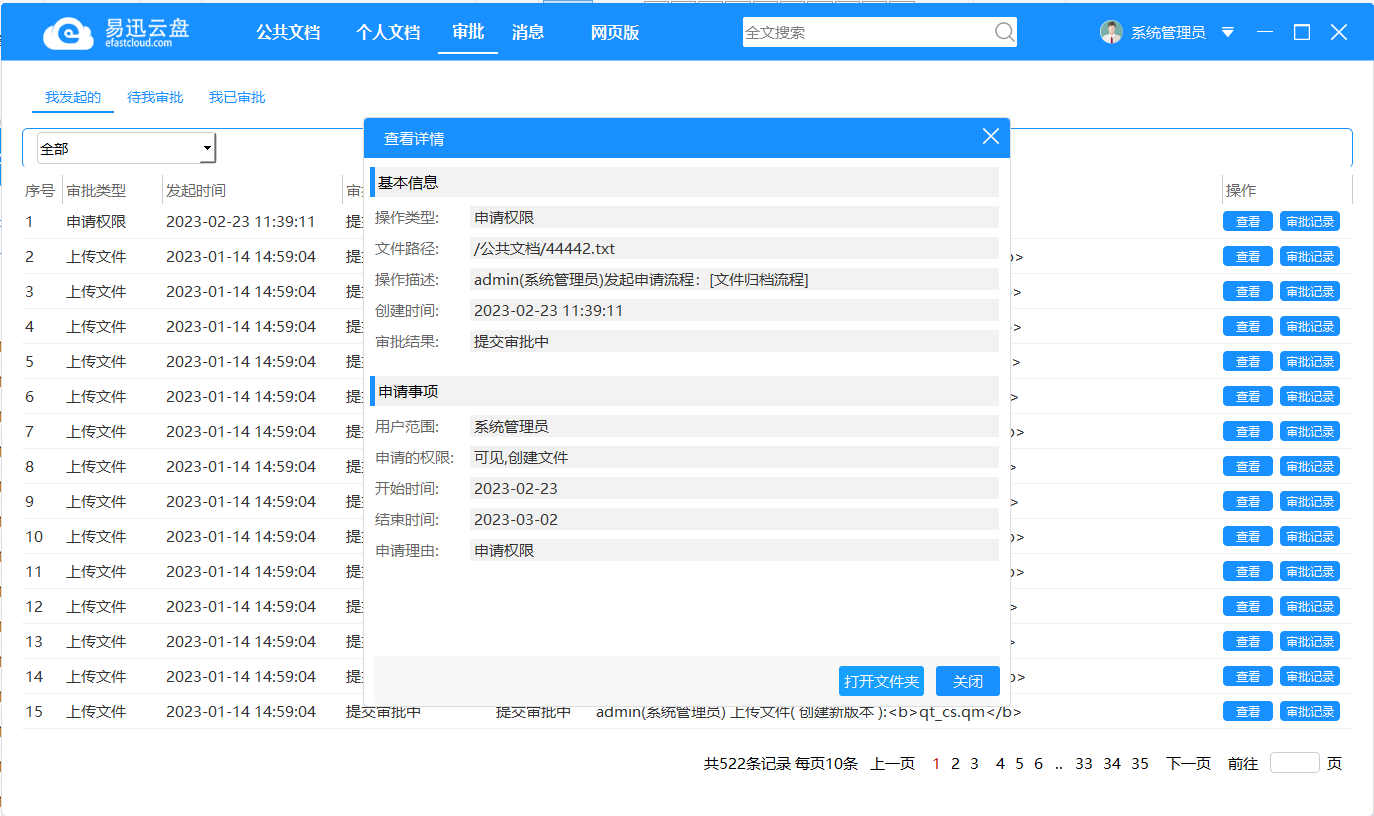The image size is (1374, 816).
Task: Select the 待我审批 sub-tab
Action: [x=155, y=97]
